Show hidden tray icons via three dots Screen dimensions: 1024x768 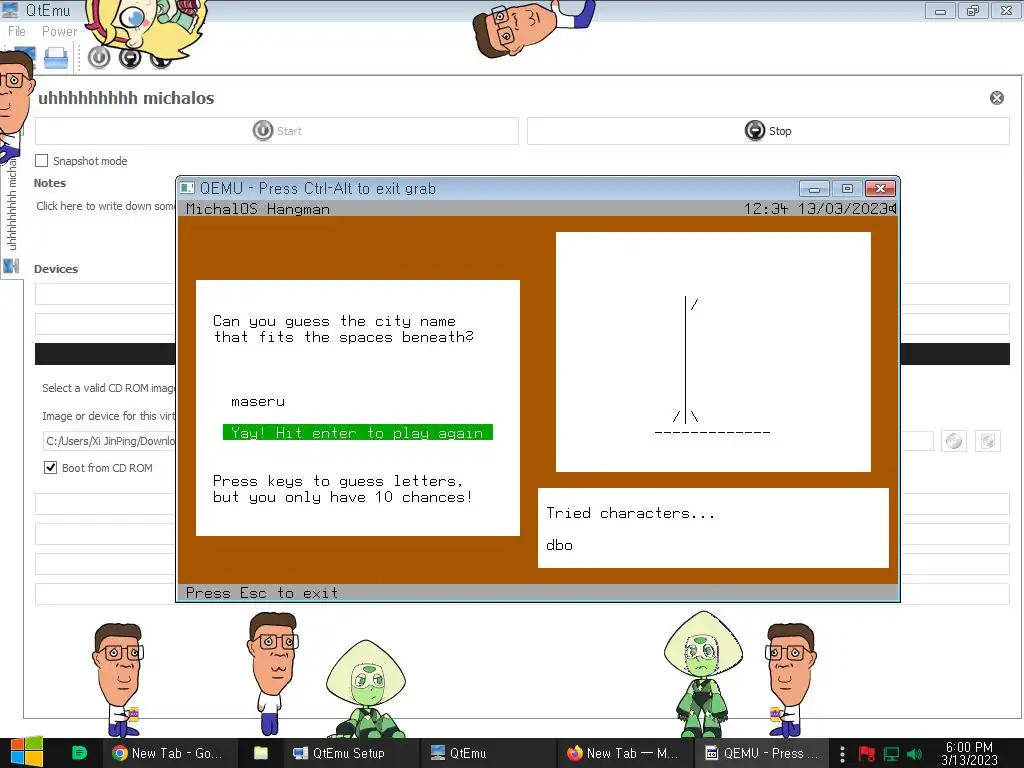(842, 754)
